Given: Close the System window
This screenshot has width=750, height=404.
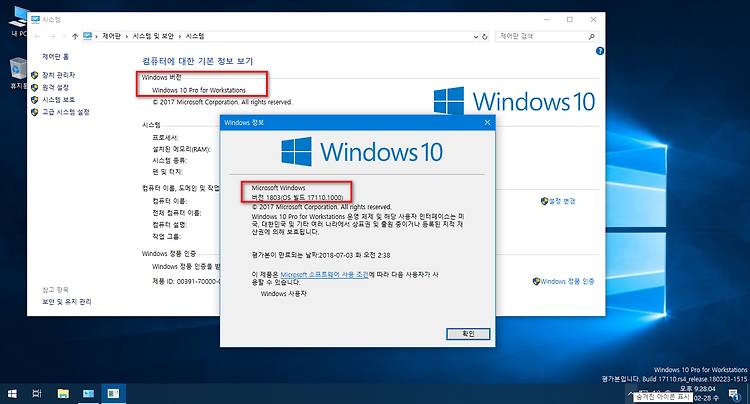Looking at the screenshot, I should pos(593,20).
